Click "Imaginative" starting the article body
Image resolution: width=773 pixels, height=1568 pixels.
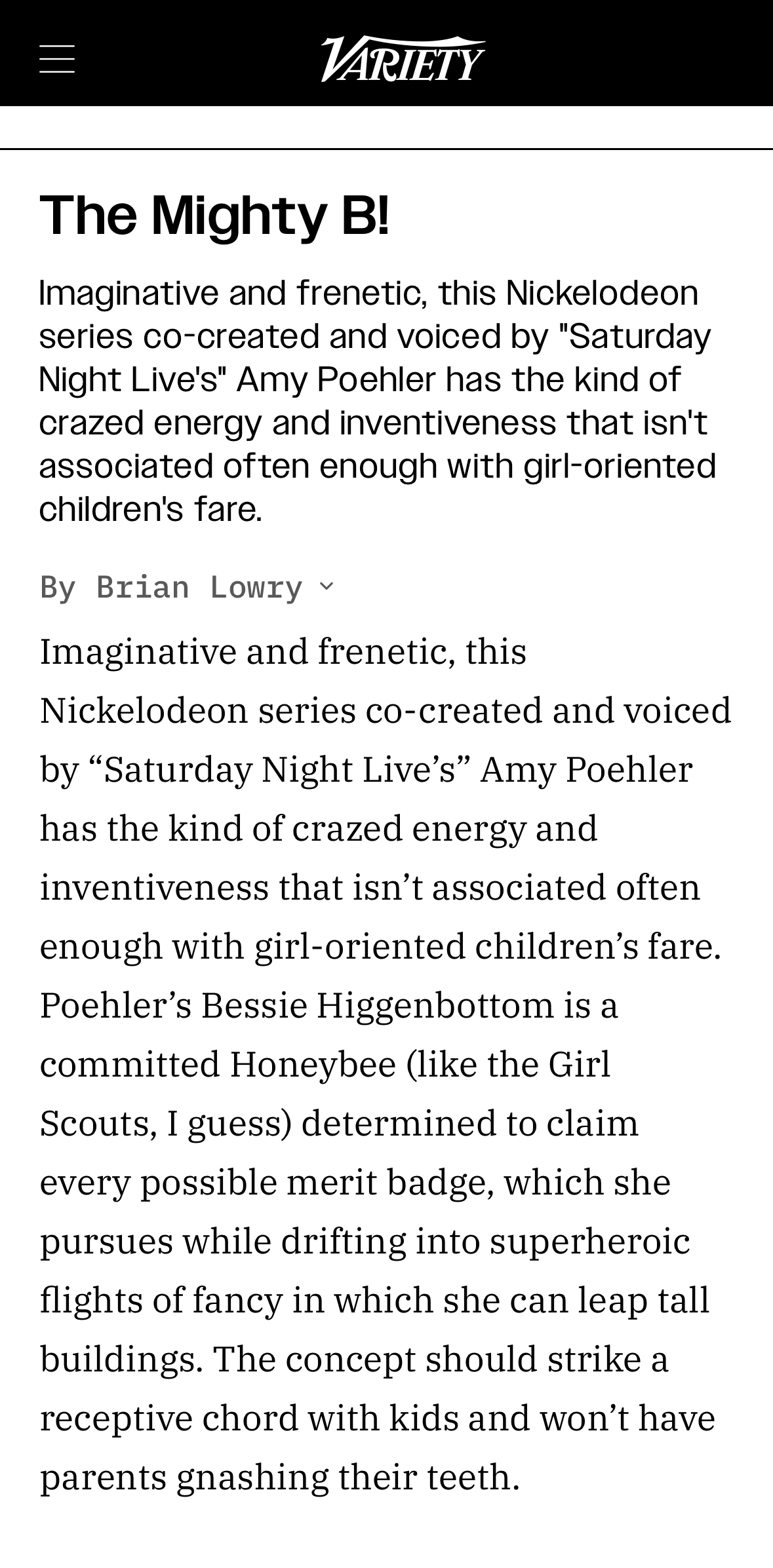click(x=138, y=652)
